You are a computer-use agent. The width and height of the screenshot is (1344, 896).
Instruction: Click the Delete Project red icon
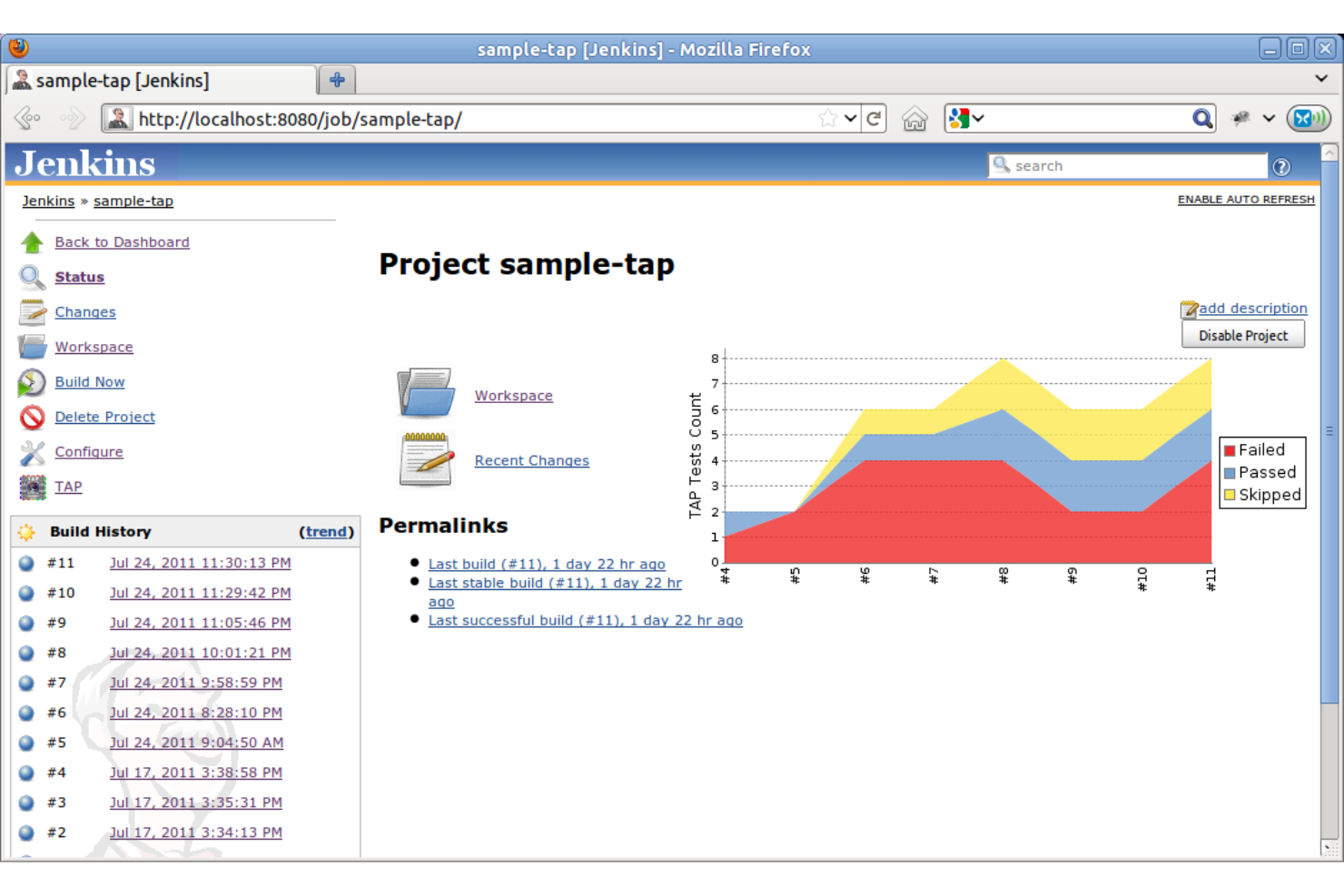tap(33, 417)
